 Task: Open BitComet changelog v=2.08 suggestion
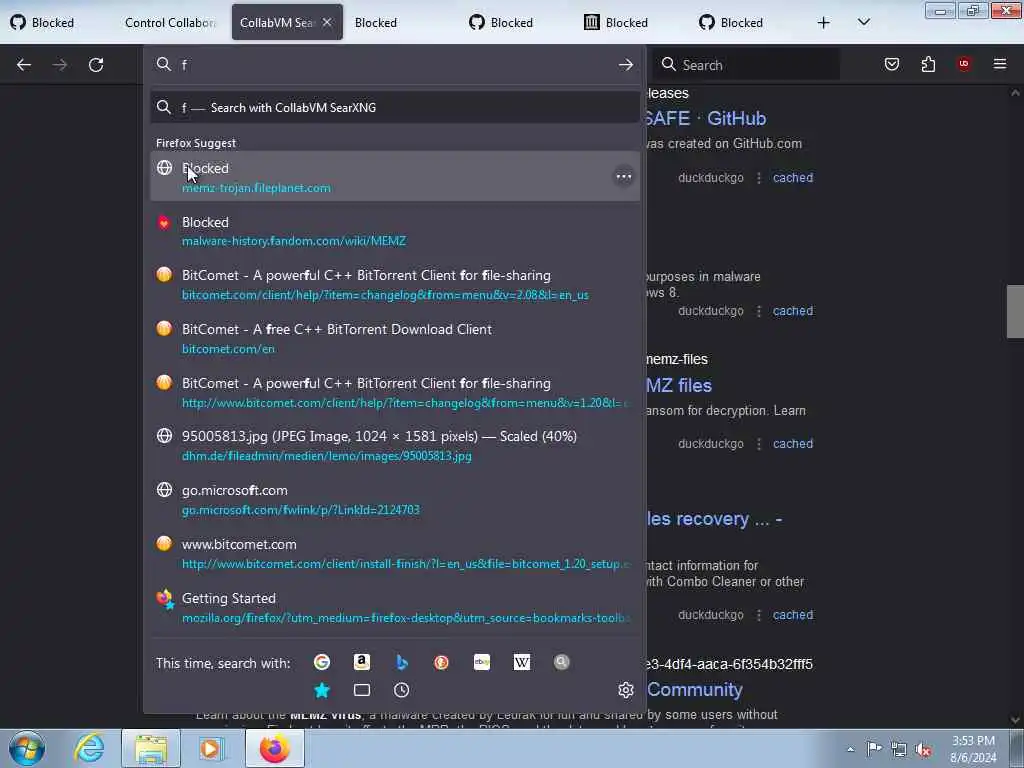coord(395,285)
